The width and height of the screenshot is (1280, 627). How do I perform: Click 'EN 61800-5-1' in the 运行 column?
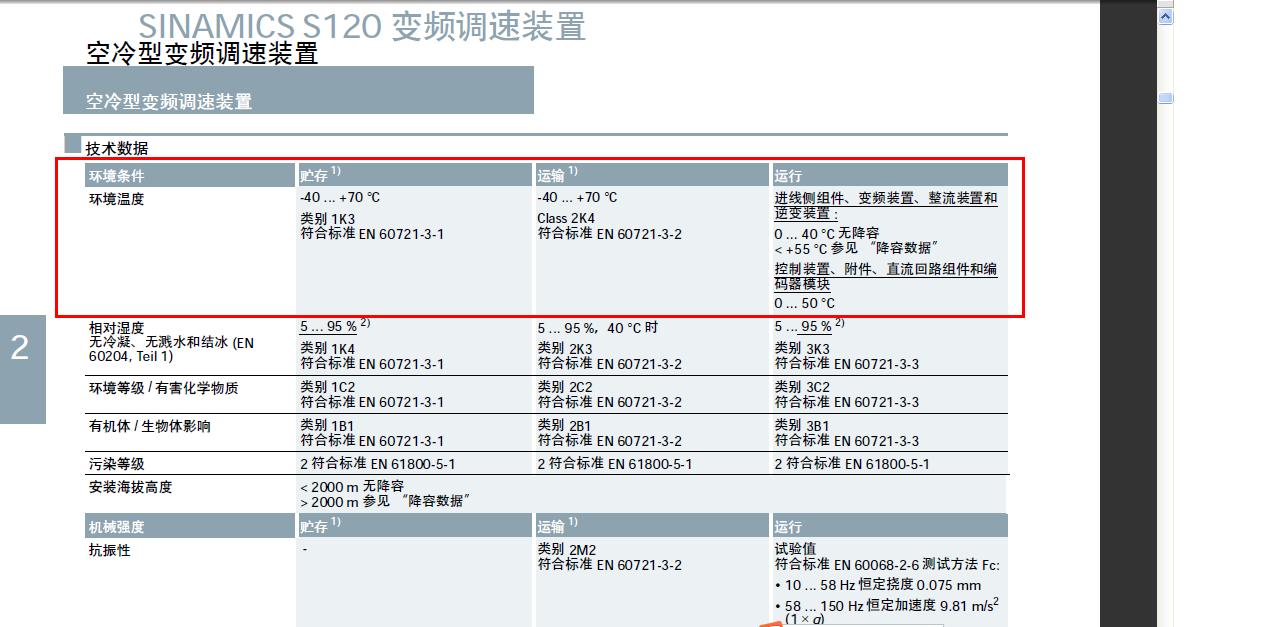887,464
